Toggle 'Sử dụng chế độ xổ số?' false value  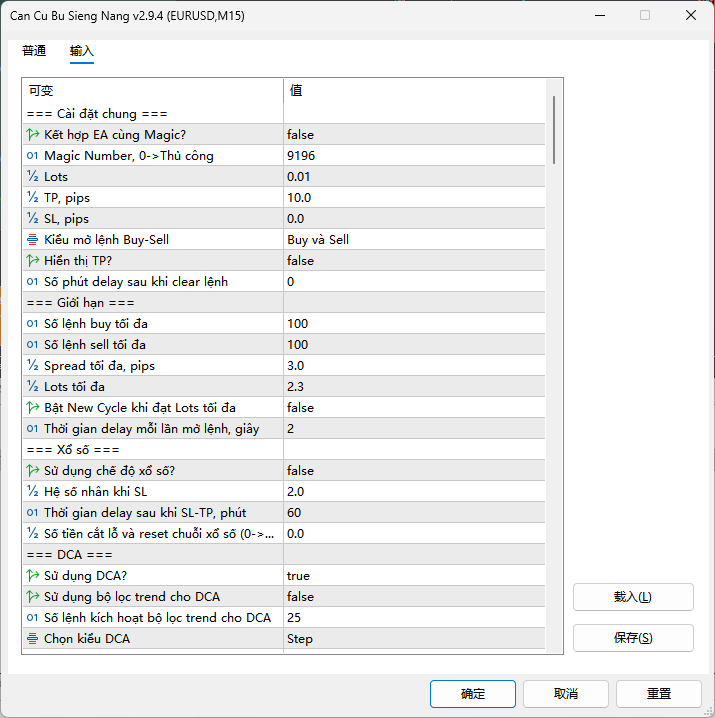pyautogui.click(x=414, y=471)
